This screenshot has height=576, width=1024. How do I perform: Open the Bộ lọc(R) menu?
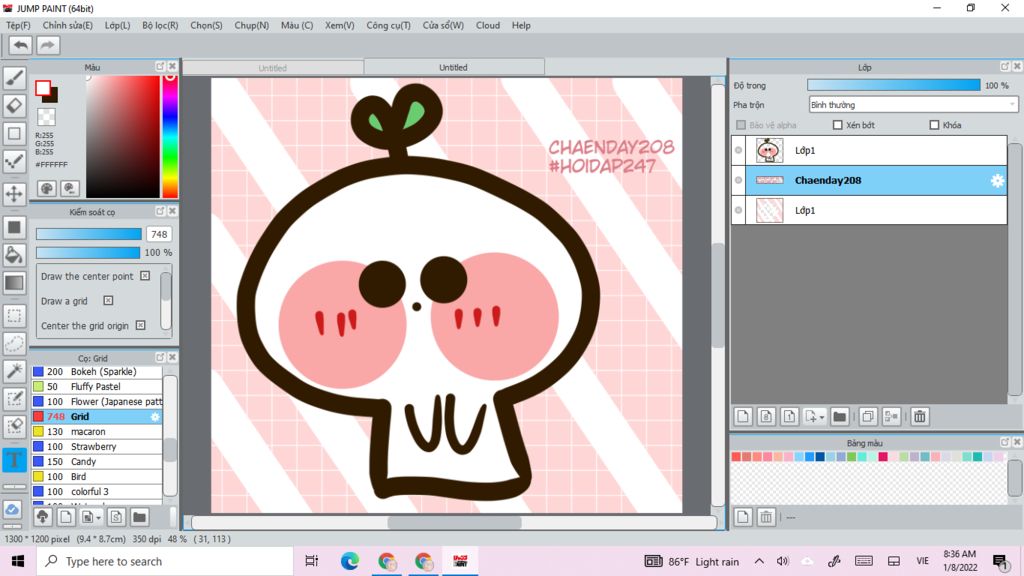160,25
